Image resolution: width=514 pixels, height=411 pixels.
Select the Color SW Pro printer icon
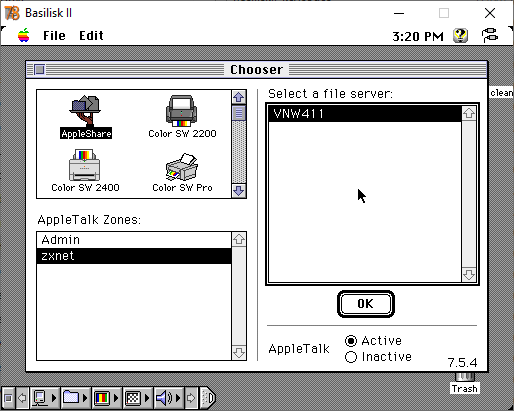[182, 172]
